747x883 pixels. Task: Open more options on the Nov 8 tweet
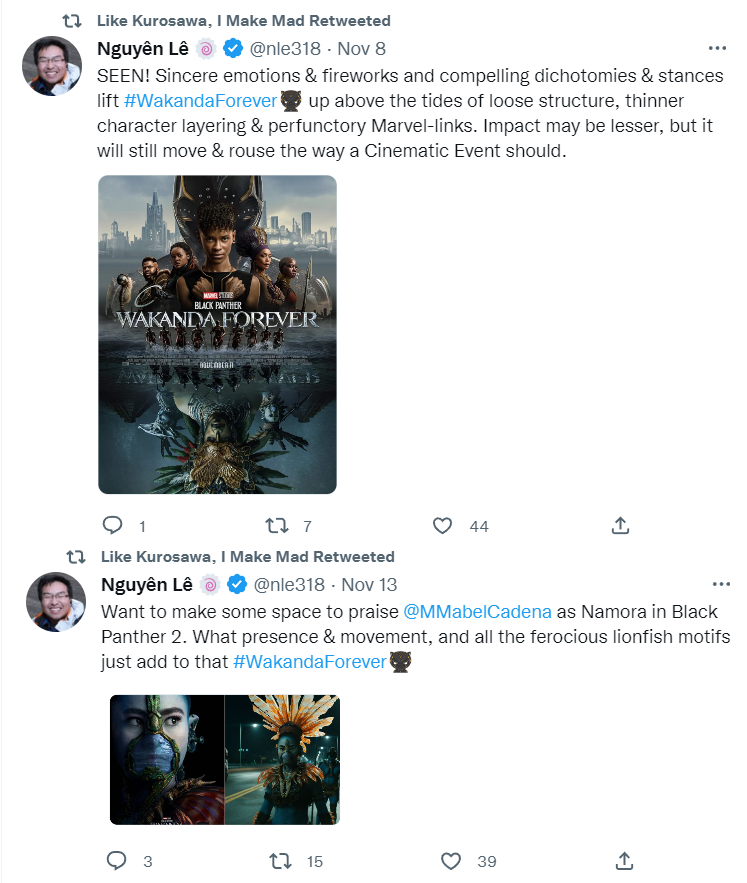717,48
